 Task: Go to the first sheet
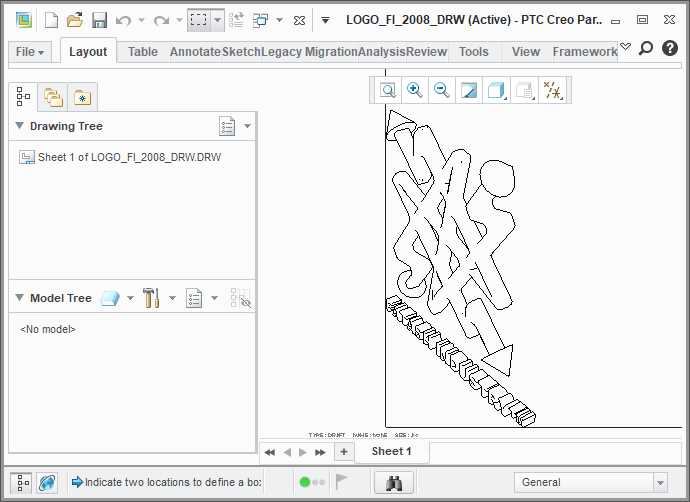[270, 452]
